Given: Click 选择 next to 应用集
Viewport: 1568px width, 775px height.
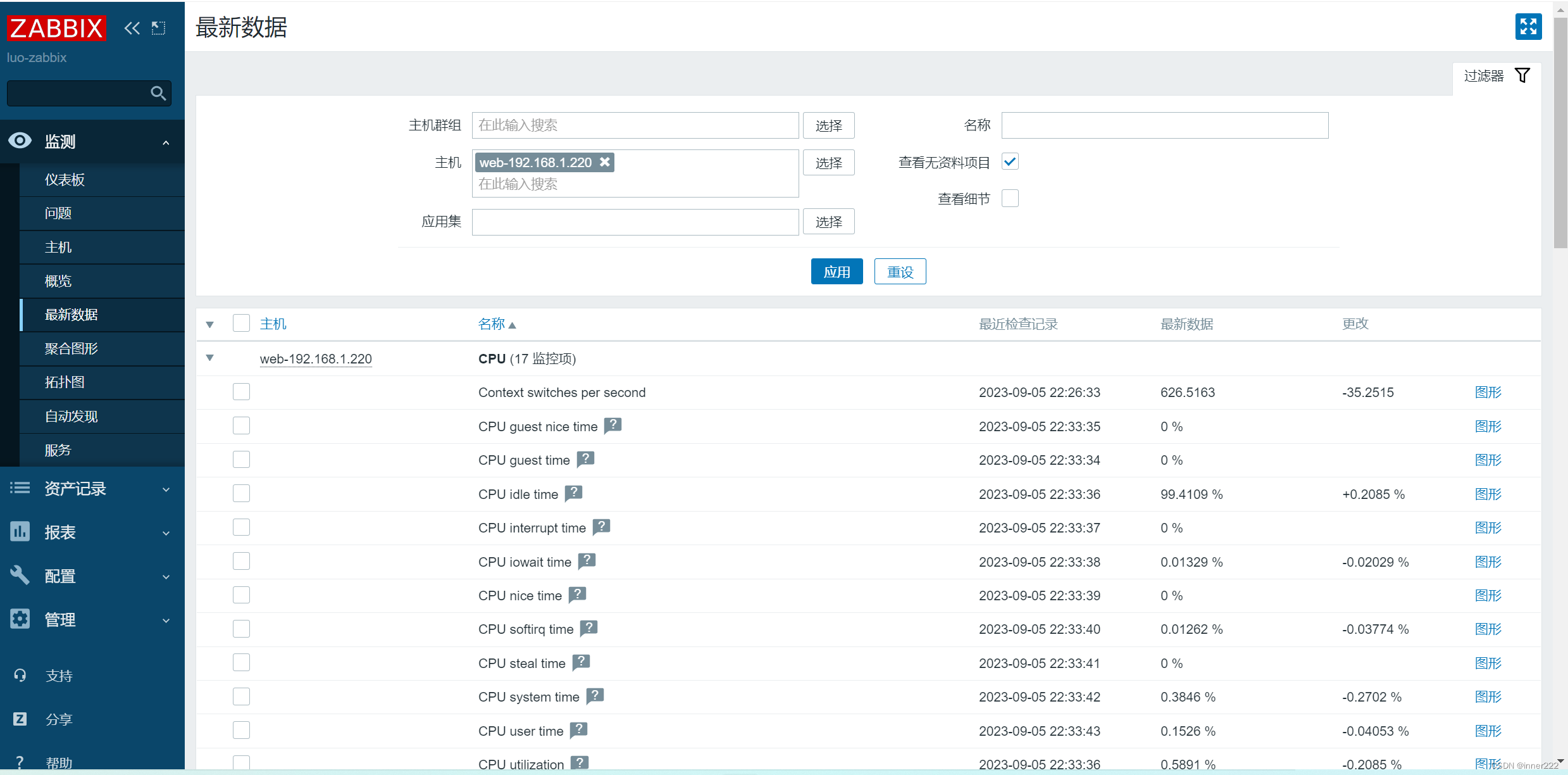Looking at the screenshot, I should pyautogui.click(x=828, y=222).
